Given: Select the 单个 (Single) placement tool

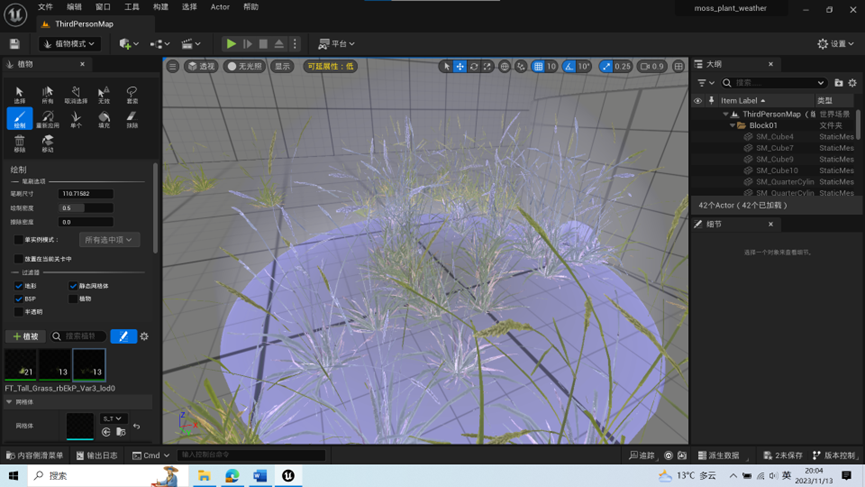Looking at the screenshot, I should click(76, 119).
